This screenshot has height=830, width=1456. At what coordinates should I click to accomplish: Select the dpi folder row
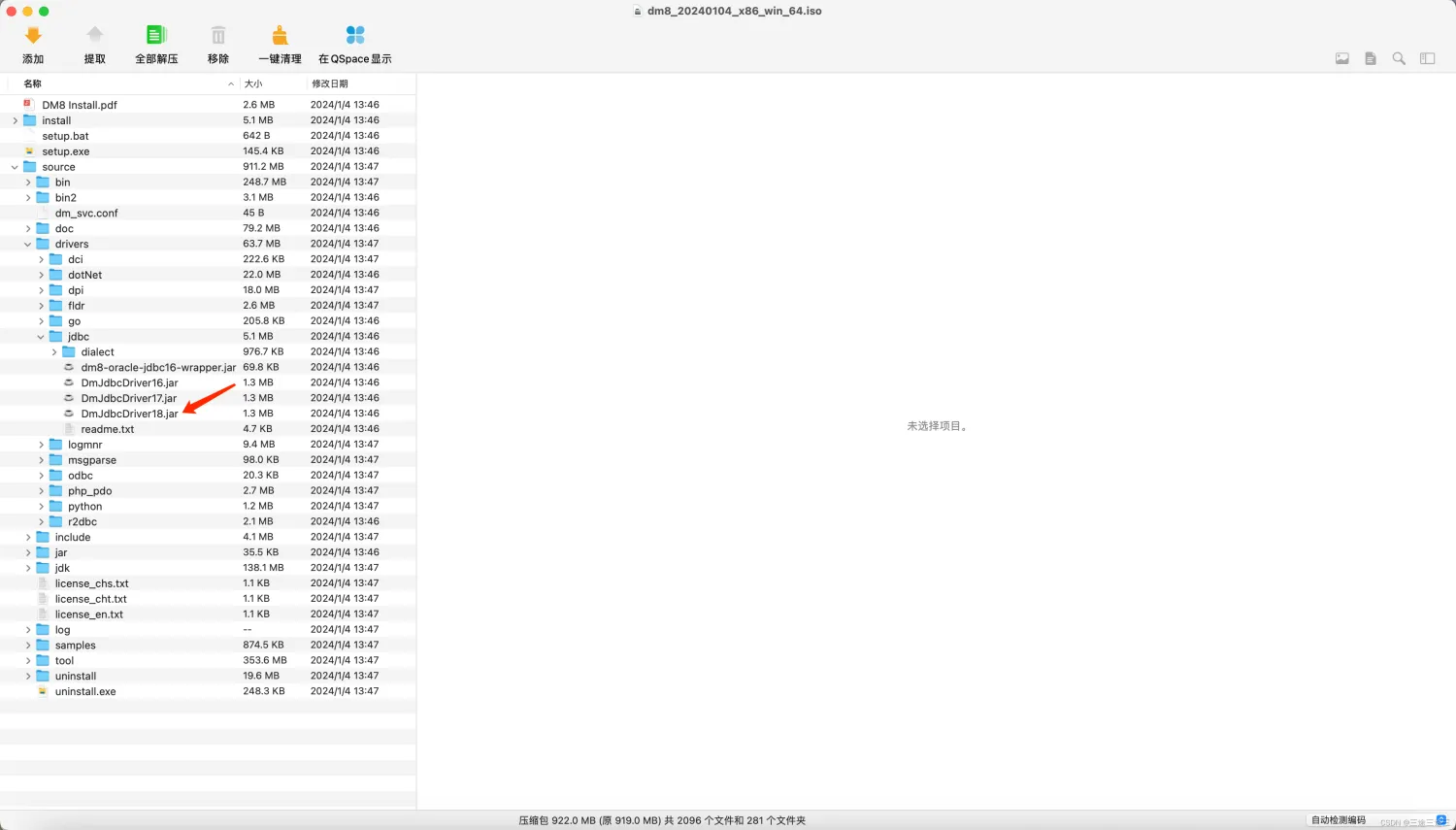click(208, 290)
